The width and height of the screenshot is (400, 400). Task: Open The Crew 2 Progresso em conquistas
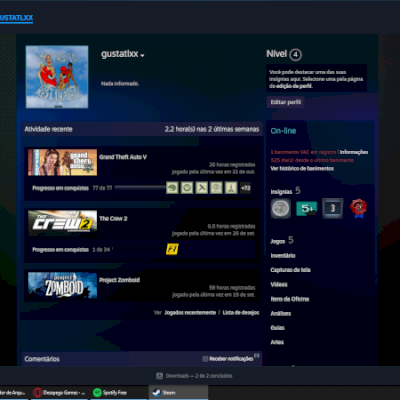(x=60, y=249)
